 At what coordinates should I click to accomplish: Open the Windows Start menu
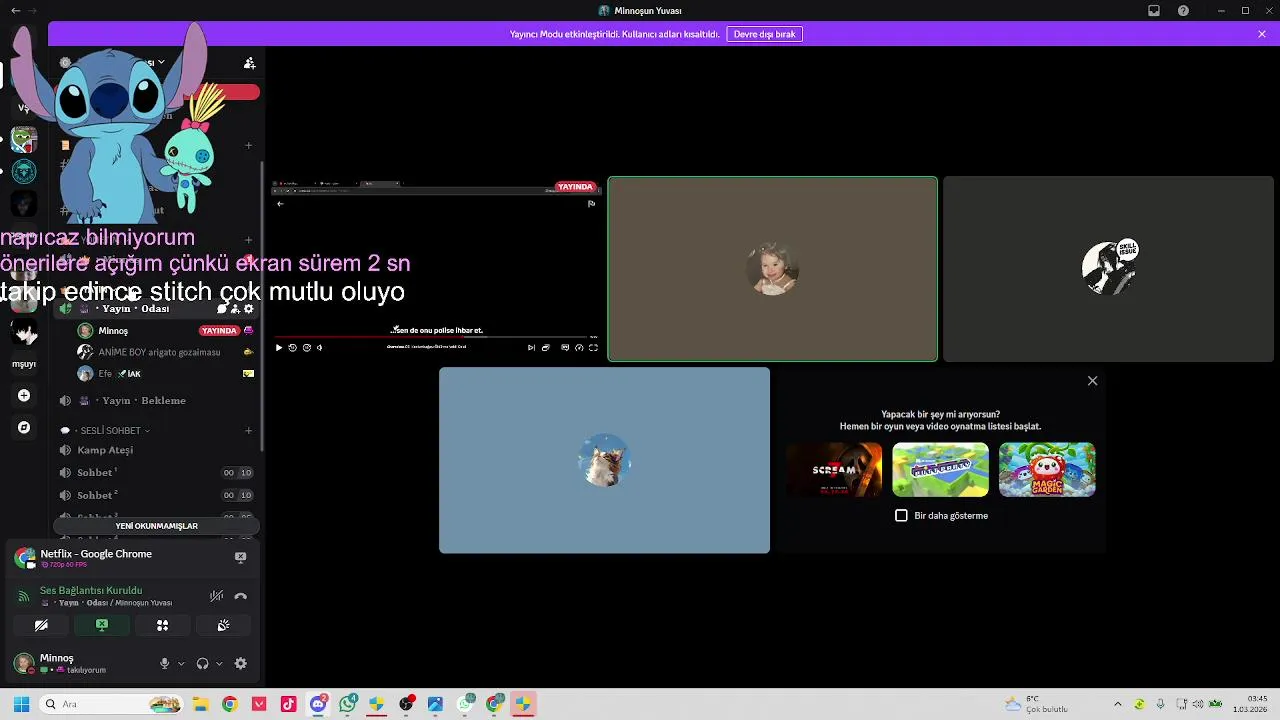point(21,704)
